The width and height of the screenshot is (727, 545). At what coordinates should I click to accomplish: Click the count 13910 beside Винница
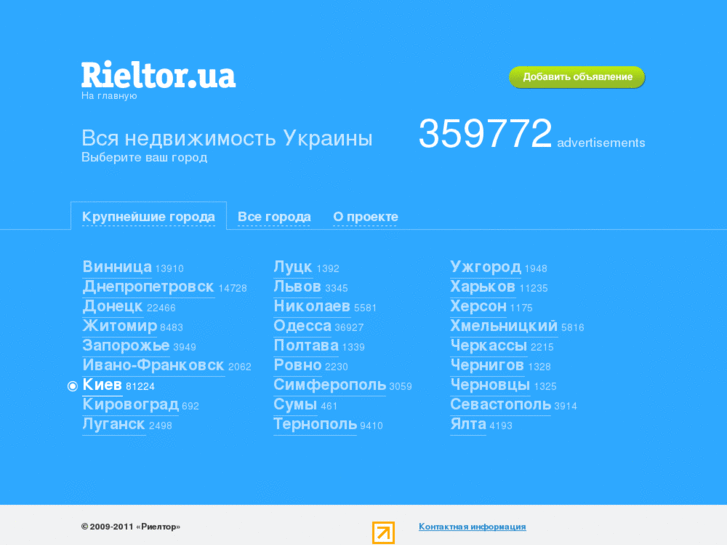click(x=169, y=269)
